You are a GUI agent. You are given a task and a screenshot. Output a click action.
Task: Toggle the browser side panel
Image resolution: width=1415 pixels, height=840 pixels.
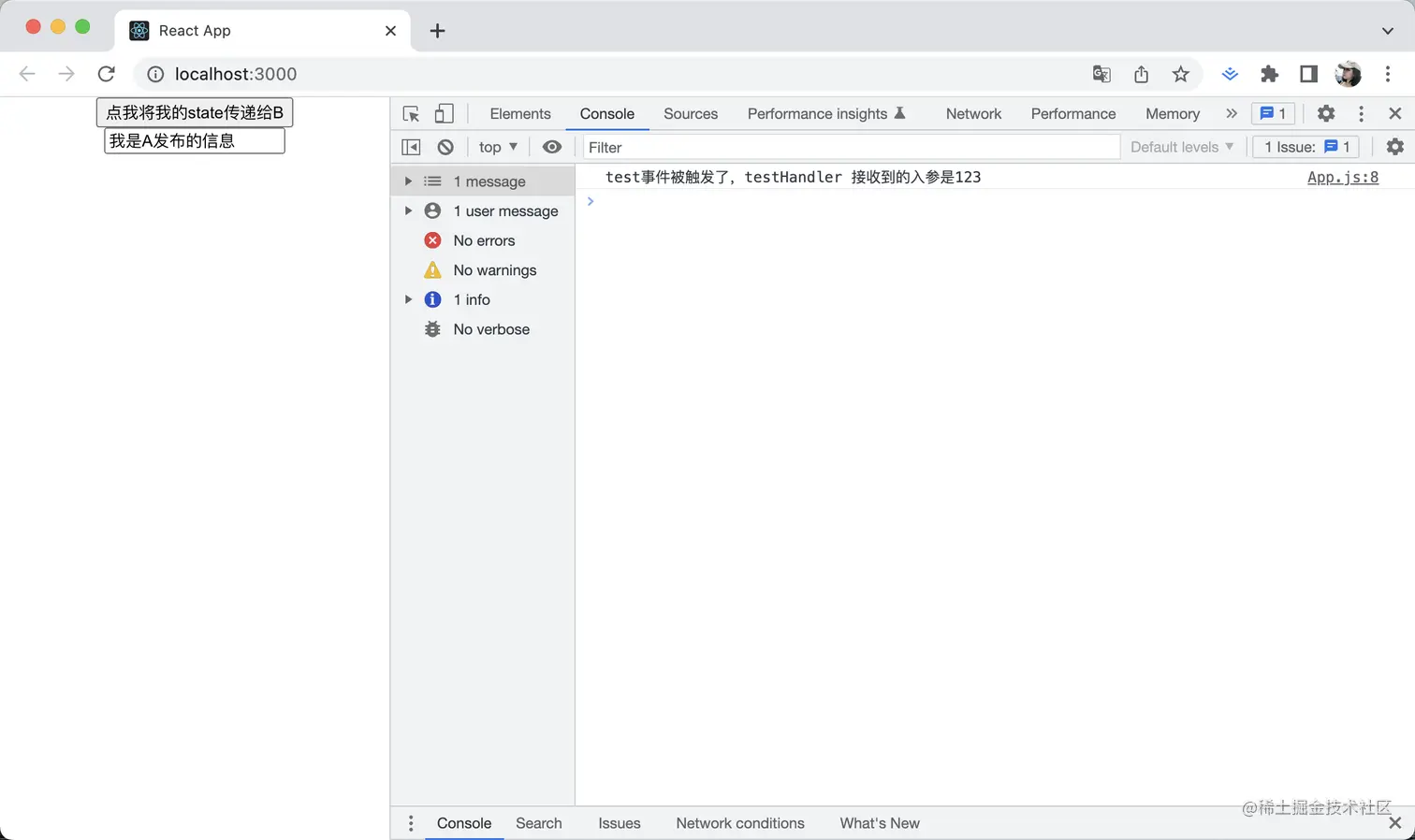(1308, 74)
